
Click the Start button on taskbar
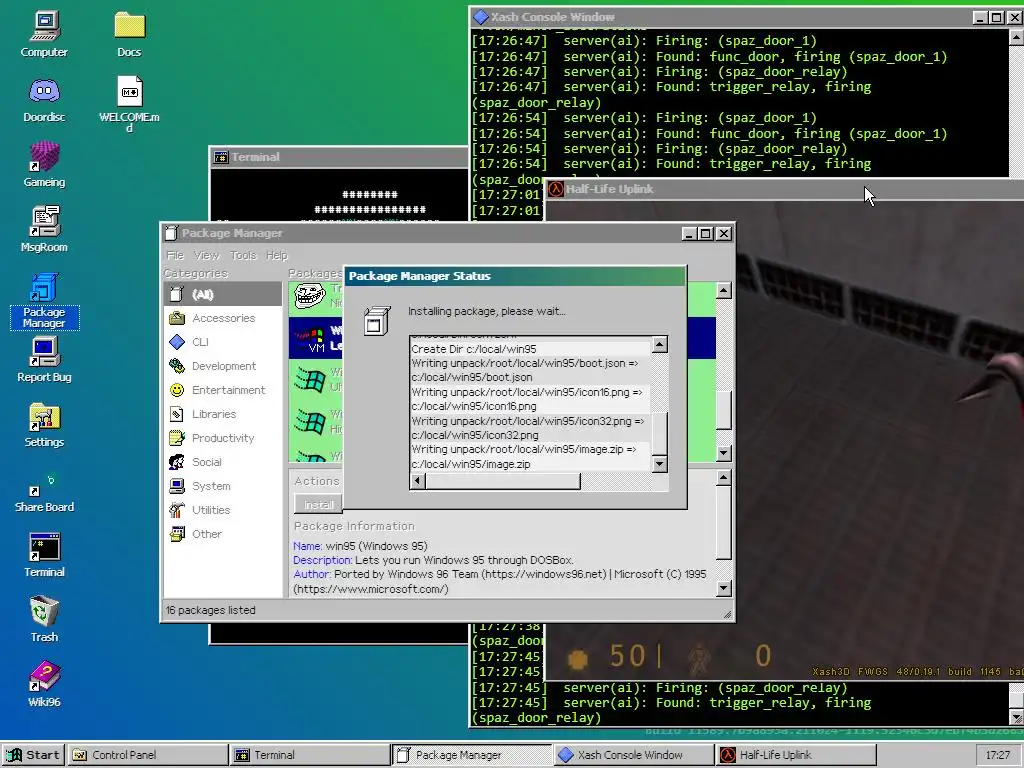point(33,755)
